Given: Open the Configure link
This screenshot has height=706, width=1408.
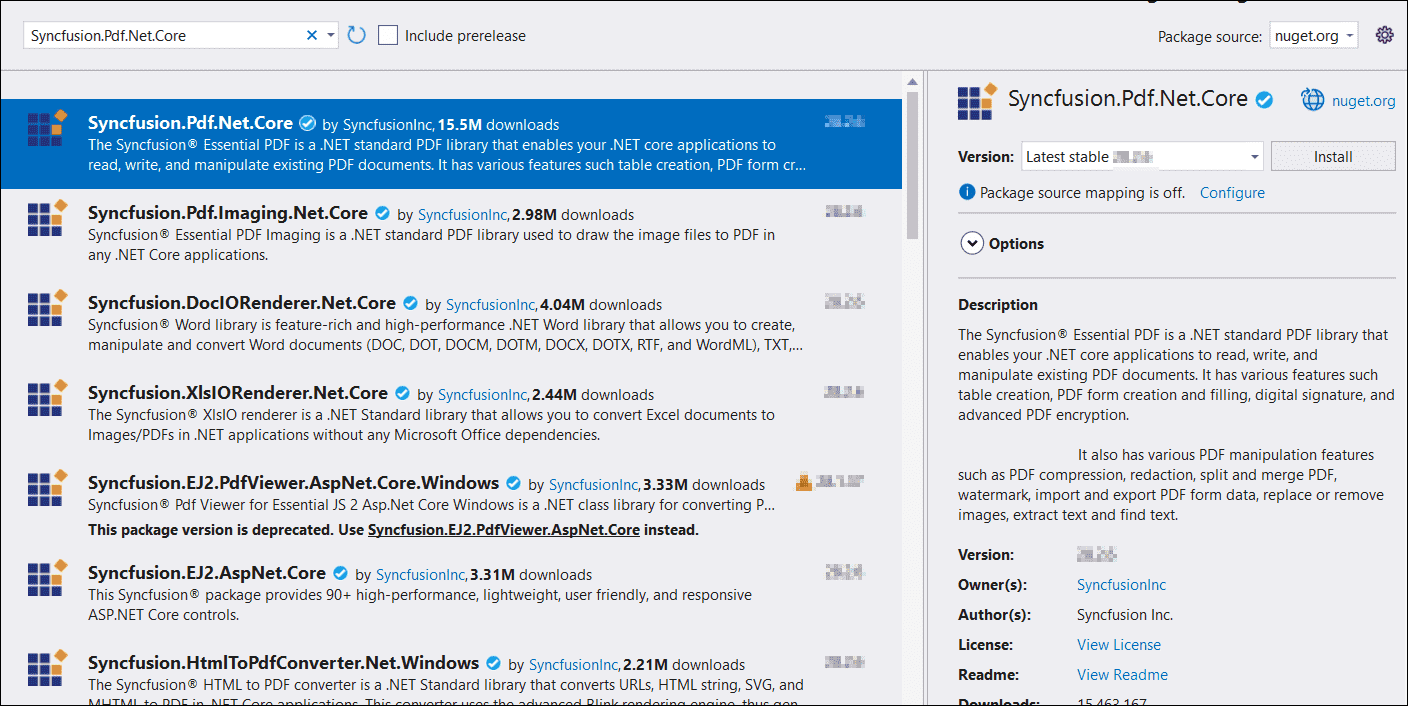Looking at the screenshot, I should pos(1232,193).
